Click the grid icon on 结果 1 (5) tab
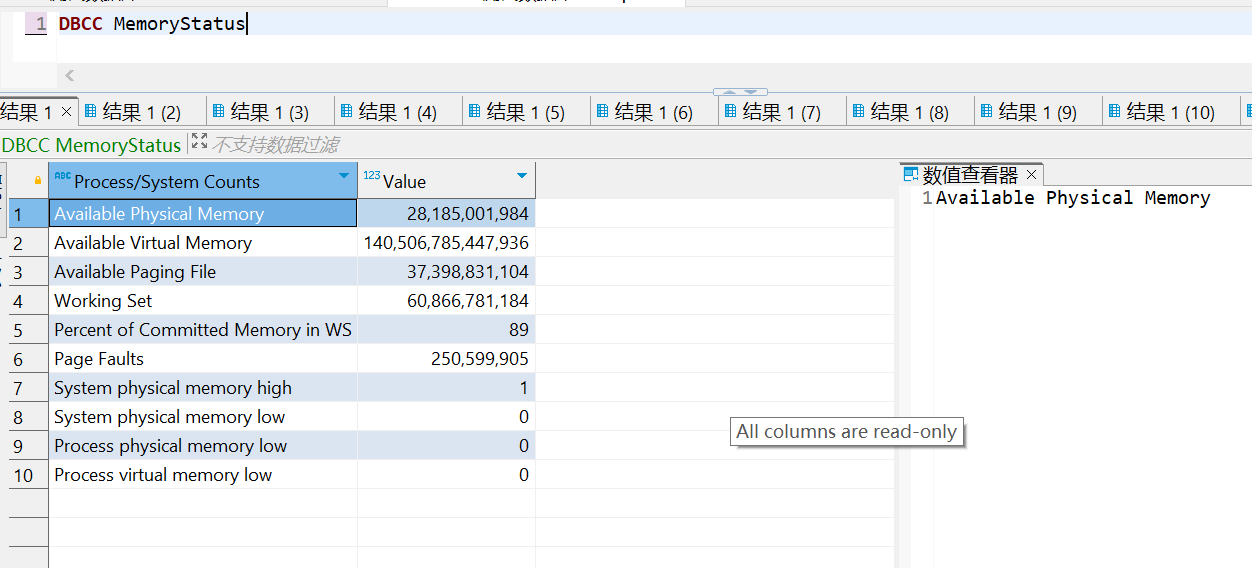The height and width of the screenshot is (568, 1252). coord(474,111)
